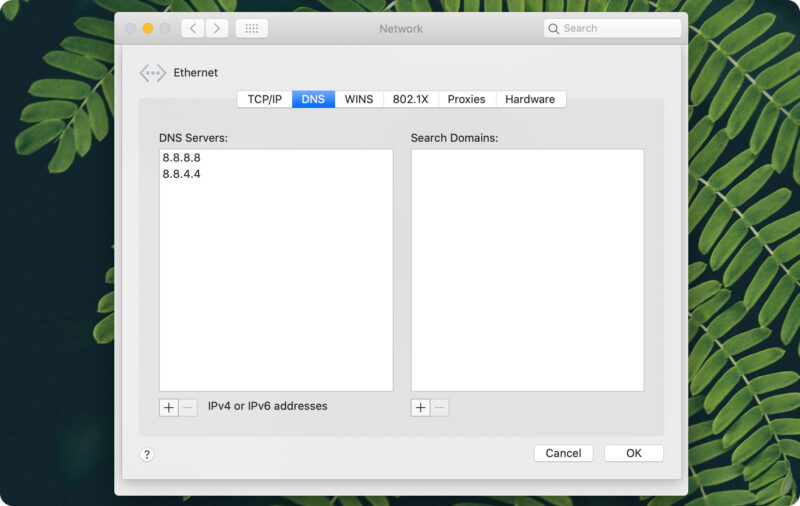Click the back arrow in the toolbar
The image size is (800, 506).
tap(193, 29)
